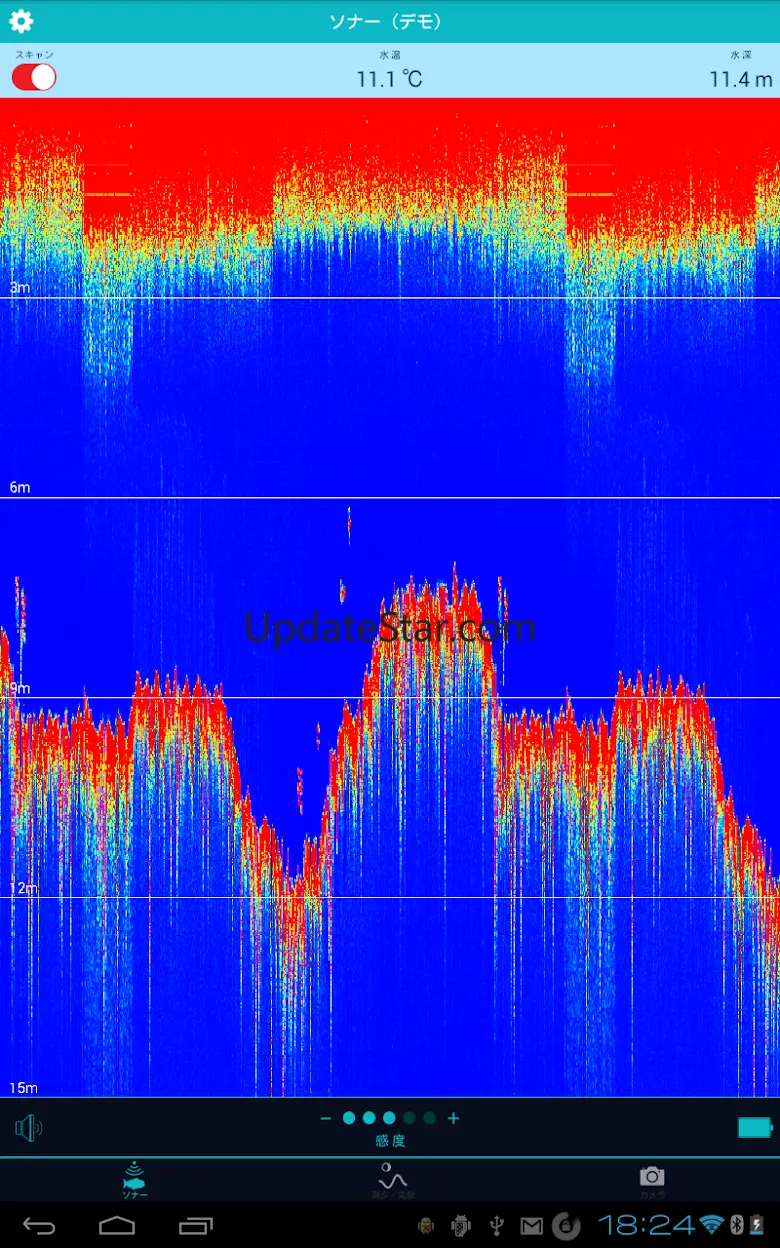The image size is (780, 1248).
Task: Tap the Android home button
Action: point(117,1225)
